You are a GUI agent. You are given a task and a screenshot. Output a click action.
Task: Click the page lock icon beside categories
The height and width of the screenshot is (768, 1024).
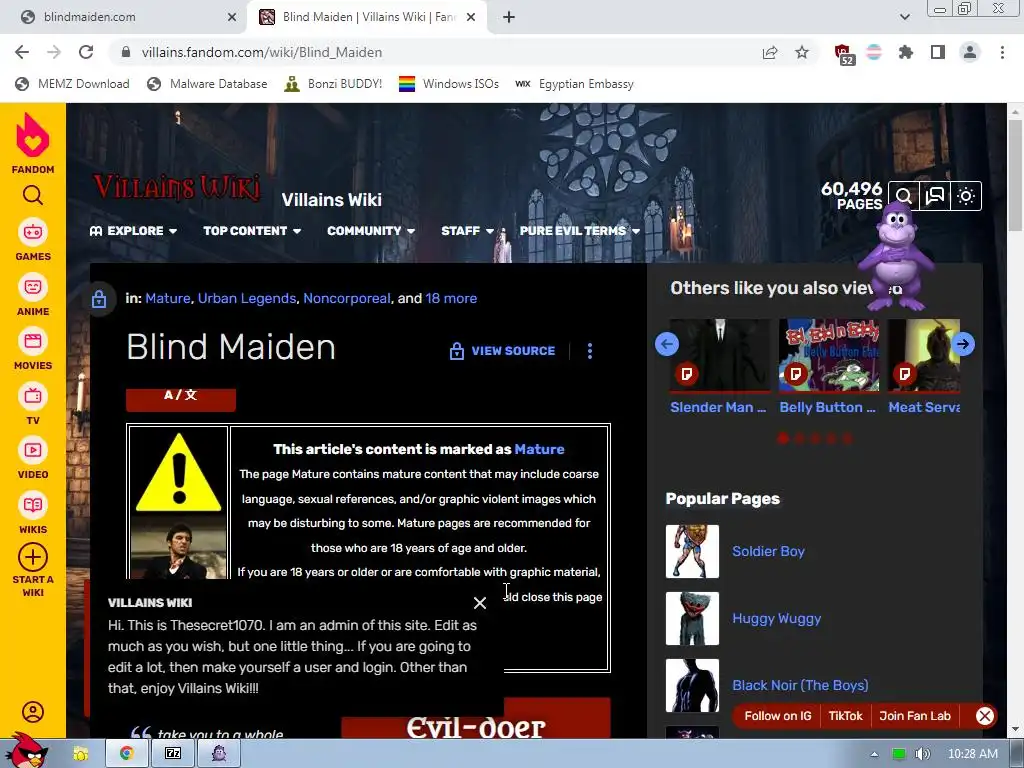(x=99, y=299)
